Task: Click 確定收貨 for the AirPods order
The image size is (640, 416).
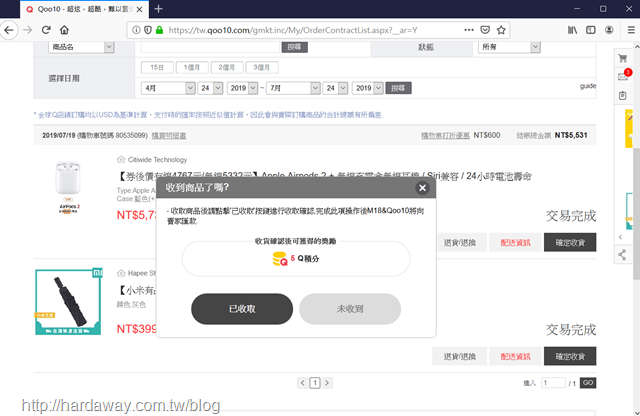Action: tap(570, 242)
